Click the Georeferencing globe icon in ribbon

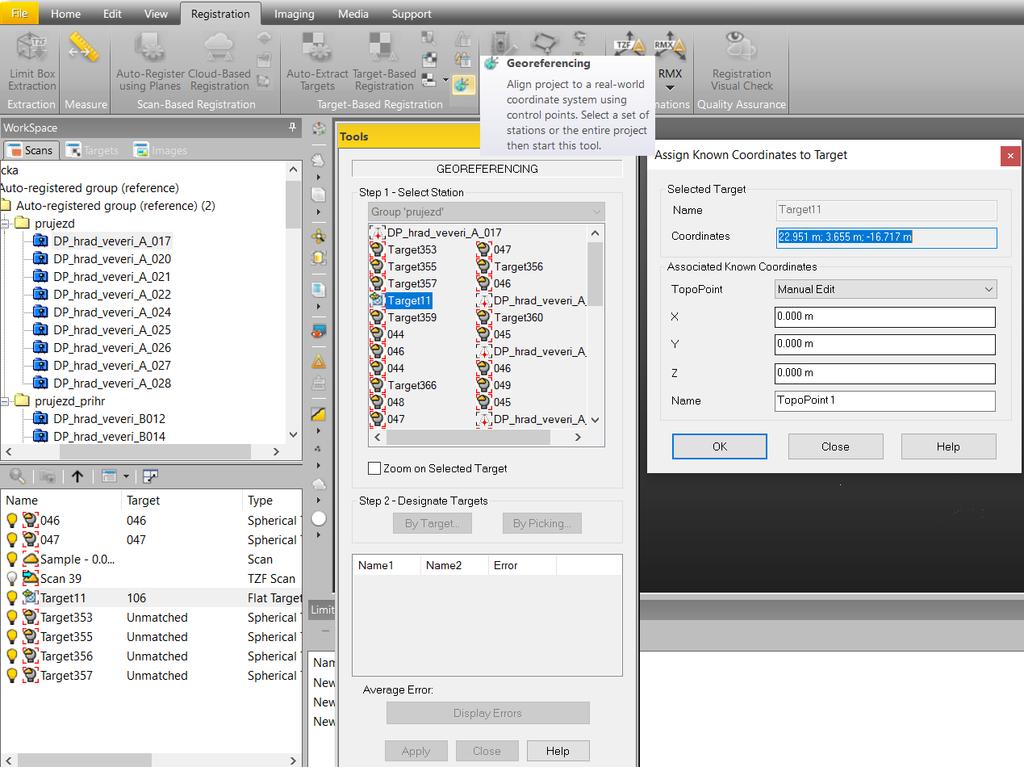[x=463, y=84]
